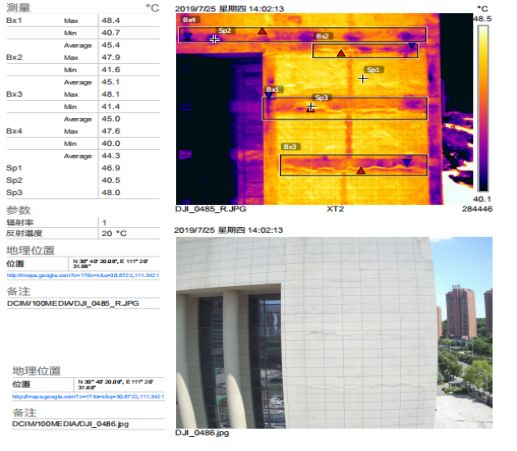Open the first Google Maps location link
The height and width of the screenshot is (451, 517).
coord(83,275)
